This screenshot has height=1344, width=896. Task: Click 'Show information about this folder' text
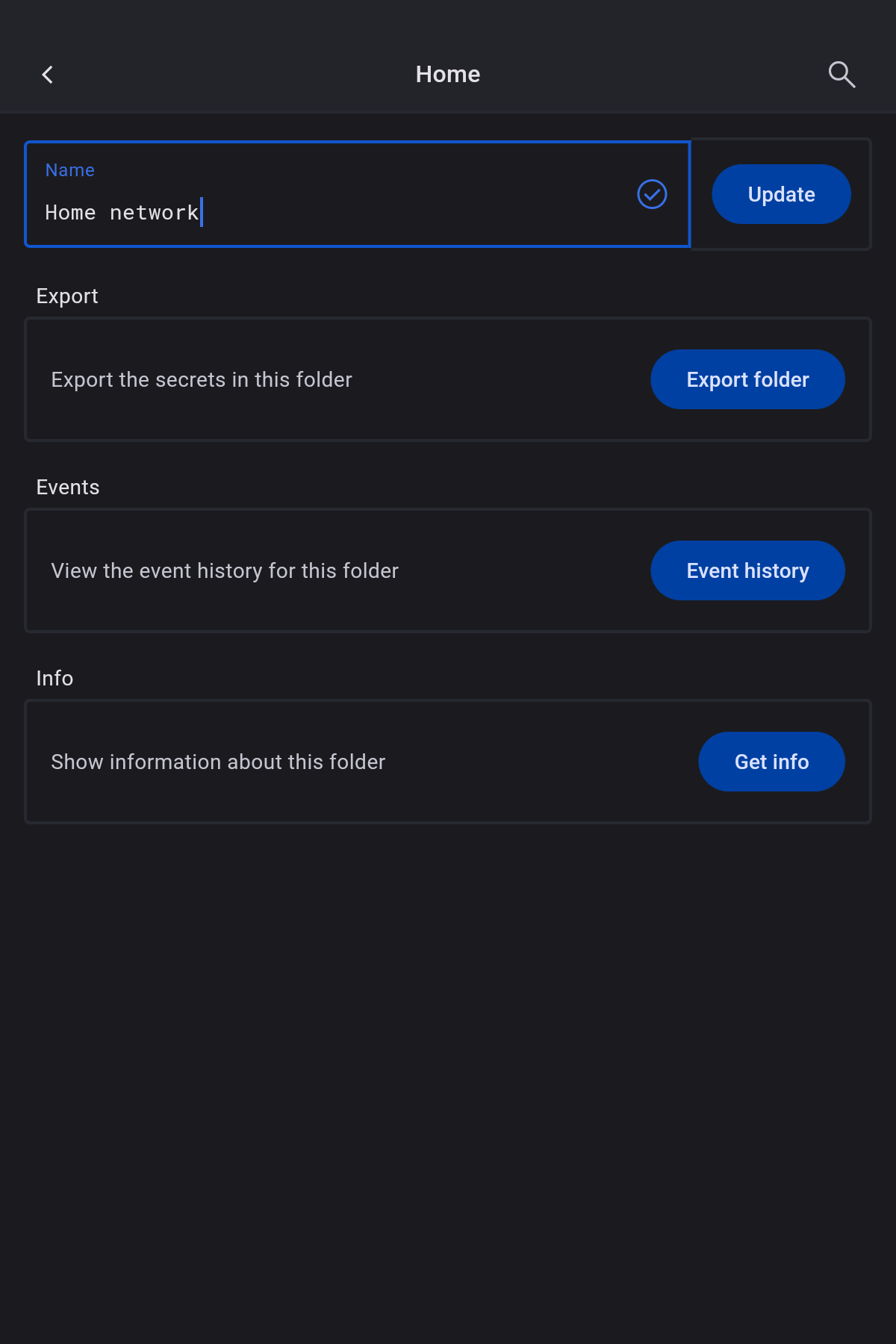pyautogui.click(x=218, y=762)
